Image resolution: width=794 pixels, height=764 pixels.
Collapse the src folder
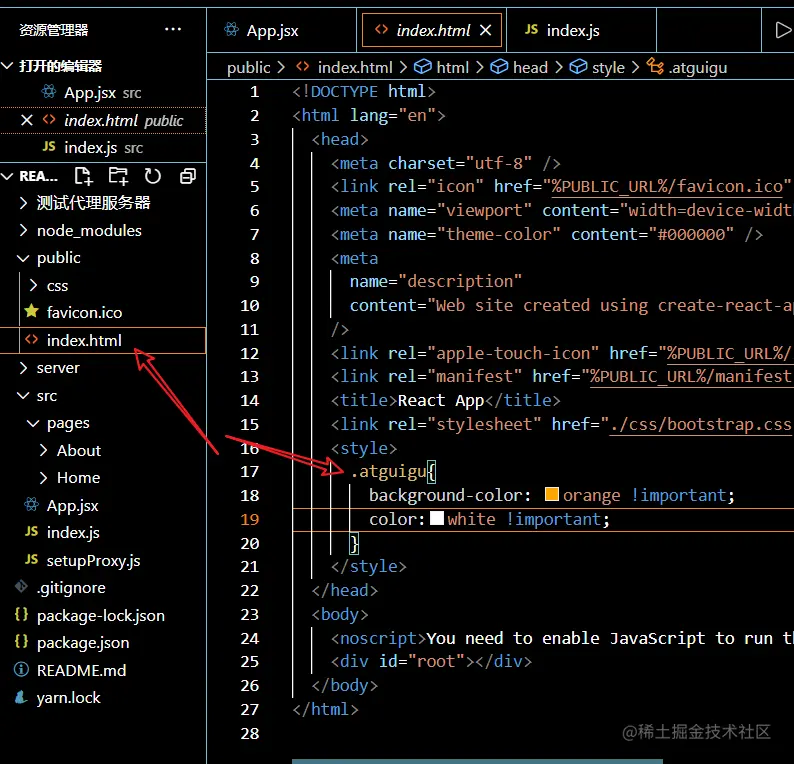pyautogui.click(x=103, y=395)
